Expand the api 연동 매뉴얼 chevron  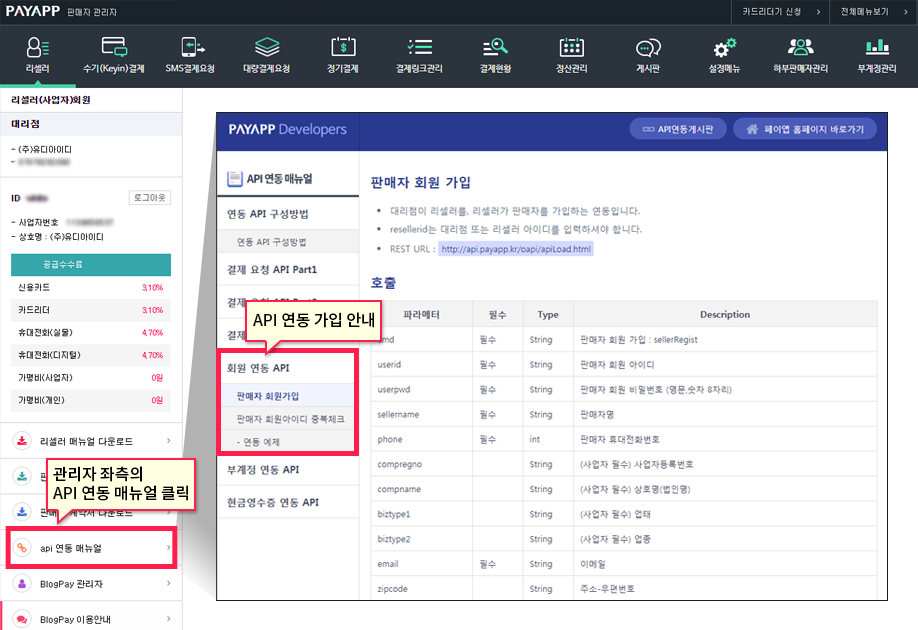pyautogui.click(x=169, y=547)
